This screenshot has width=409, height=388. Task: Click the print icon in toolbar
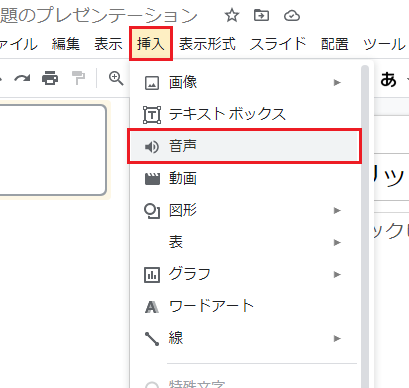[x=50, y=78]
